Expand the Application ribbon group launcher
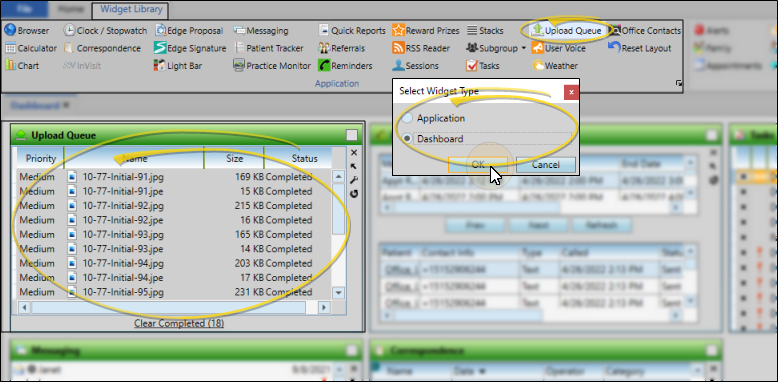The image size is (778, 382). [x=679, y=83]
